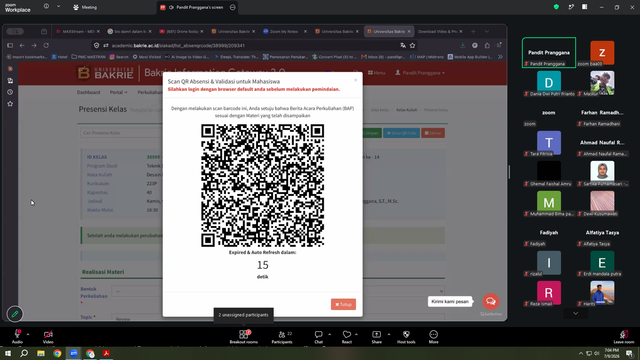The width and height of the screenshot is (640, 360).
Task: Open the More options ellipsis in Zoom
Action: click(433, 334)
